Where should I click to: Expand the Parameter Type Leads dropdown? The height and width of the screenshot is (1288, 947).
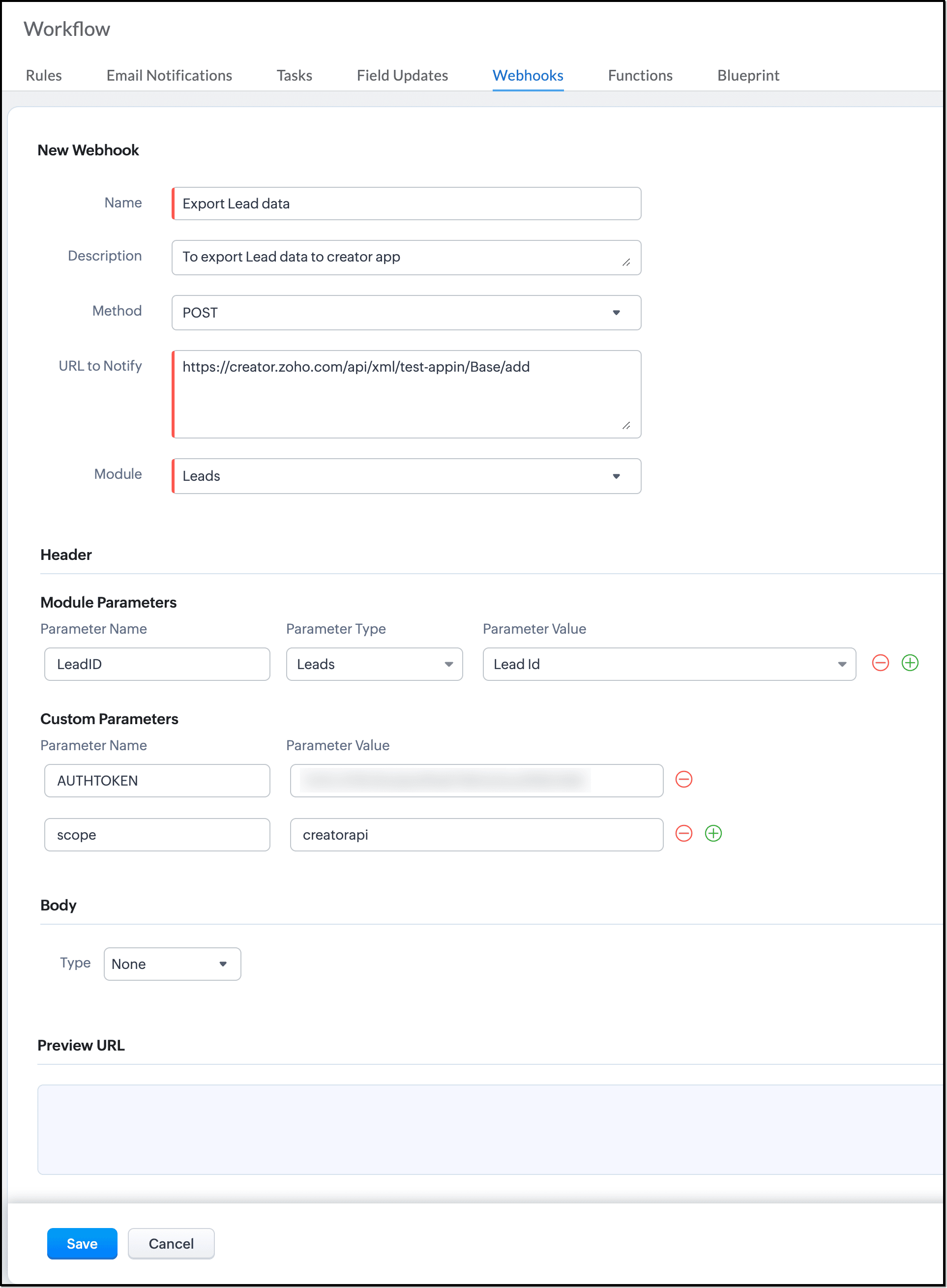pyautogui.click(x=374, y=664)
